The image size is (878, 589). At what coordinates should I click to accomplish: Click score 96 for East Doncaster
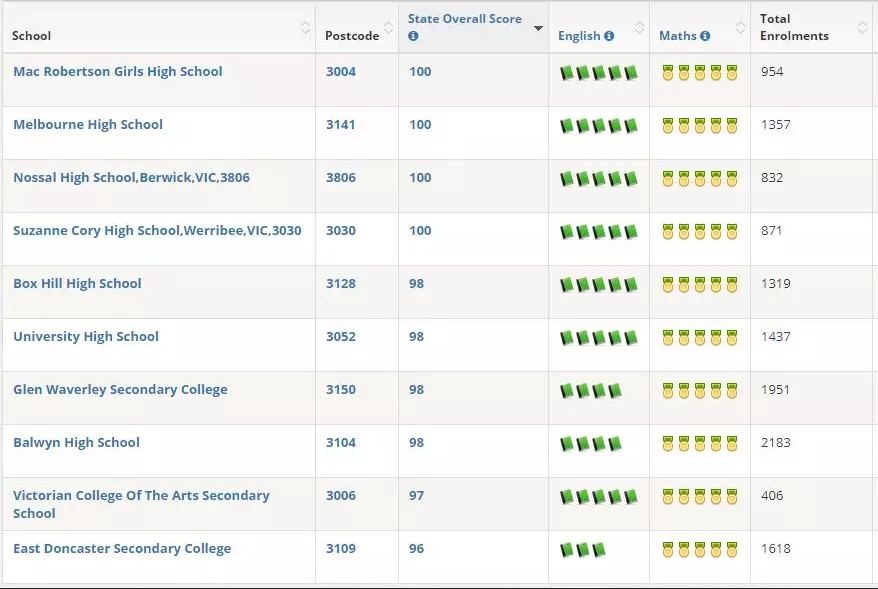click(416, 549)
